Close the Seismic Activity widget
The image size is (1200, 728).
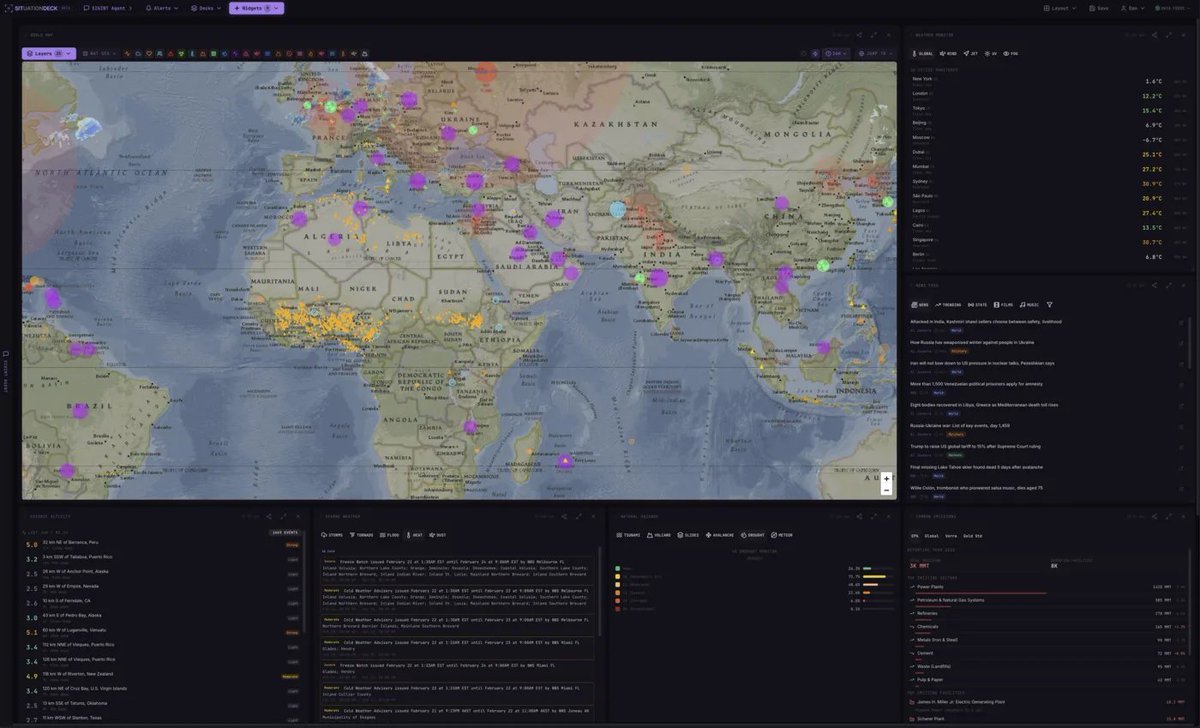pos(297,516)
